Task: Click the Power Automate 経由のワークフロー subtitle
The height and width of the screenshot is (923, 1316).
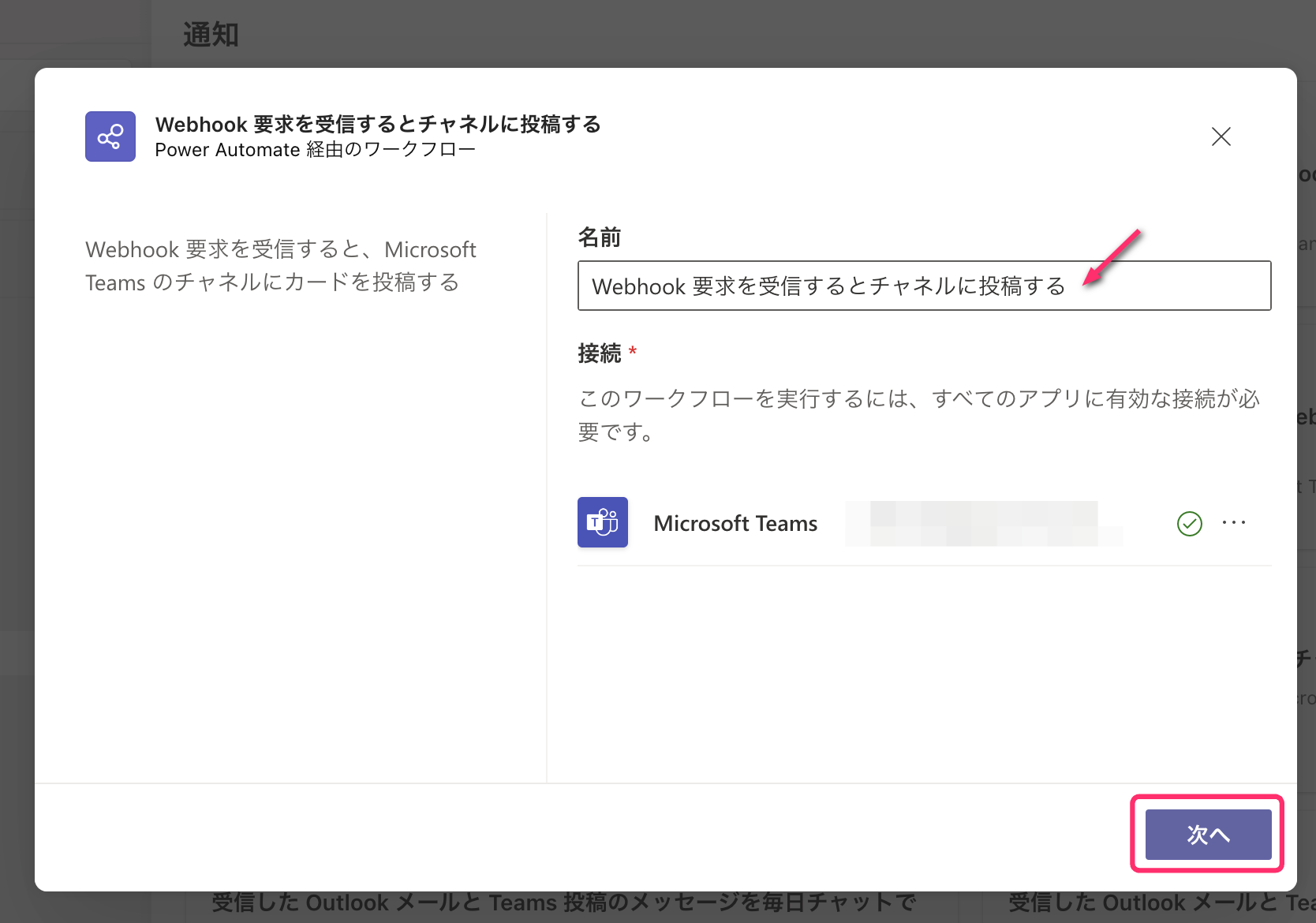Action: click(x=315, y=150)
